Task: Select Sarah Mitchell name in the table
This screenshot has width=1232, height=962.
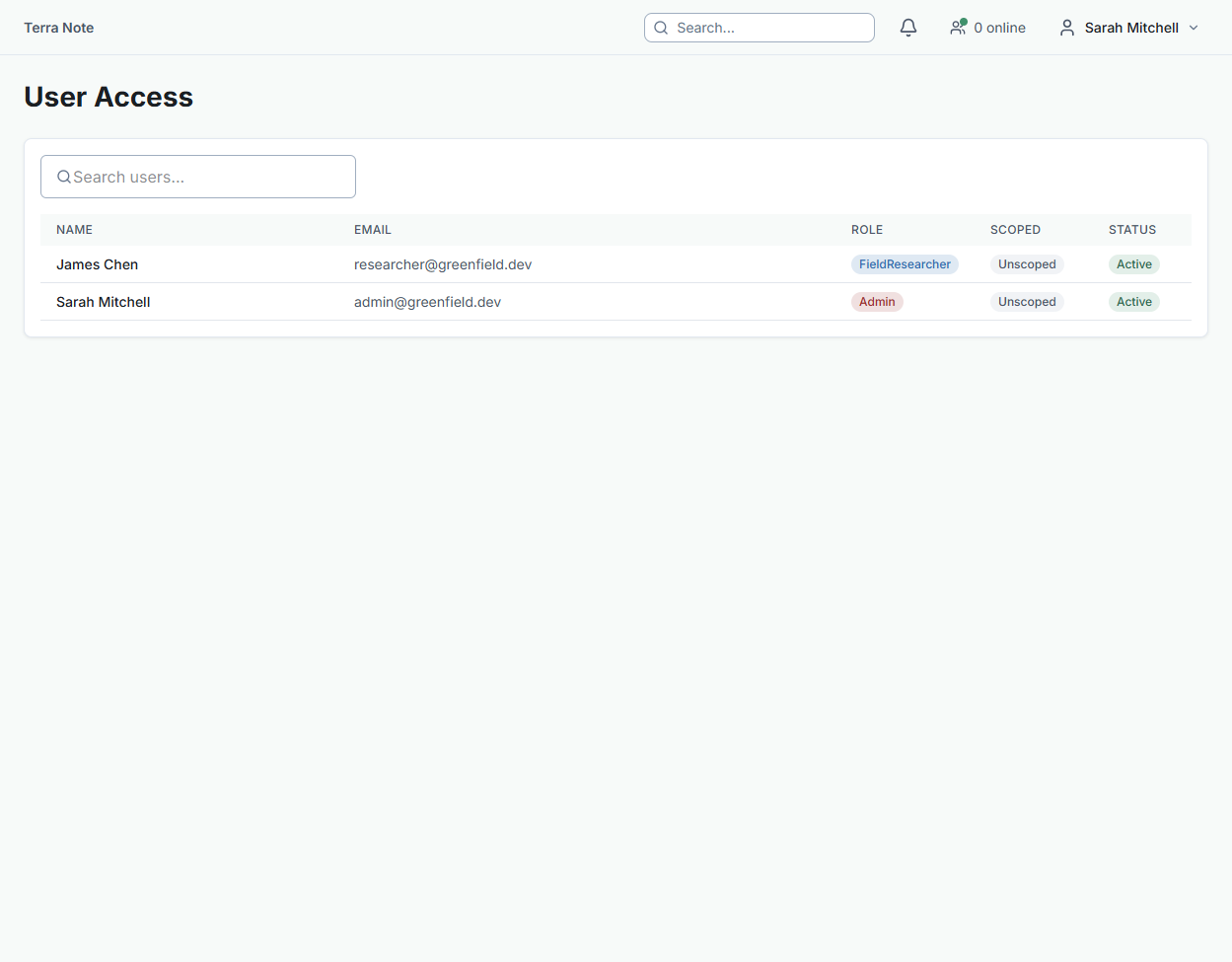Action: click(103, 302)
